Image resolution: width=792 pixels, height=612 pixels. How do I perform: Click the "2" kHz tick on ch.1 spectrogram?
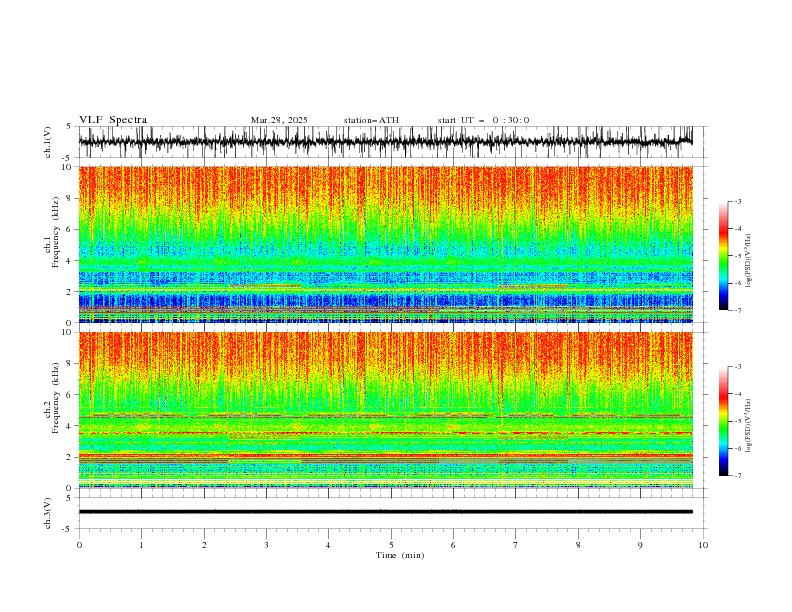tap(71, 291)
